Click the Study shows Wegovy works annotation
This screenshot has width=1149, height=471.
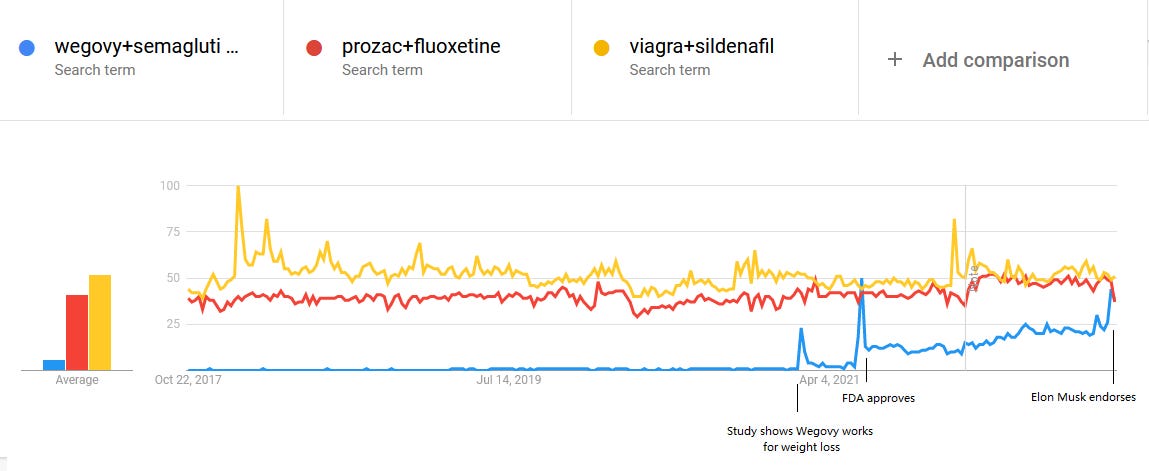800,438
